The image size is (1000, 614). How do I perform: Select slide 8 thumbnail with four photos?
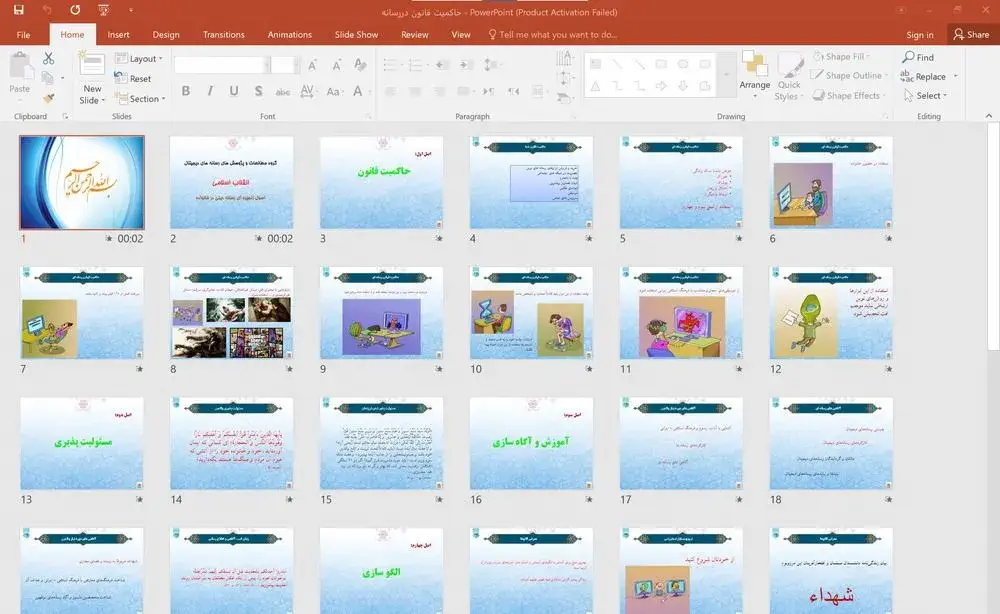pyautogui.click(x=231, y=313)
